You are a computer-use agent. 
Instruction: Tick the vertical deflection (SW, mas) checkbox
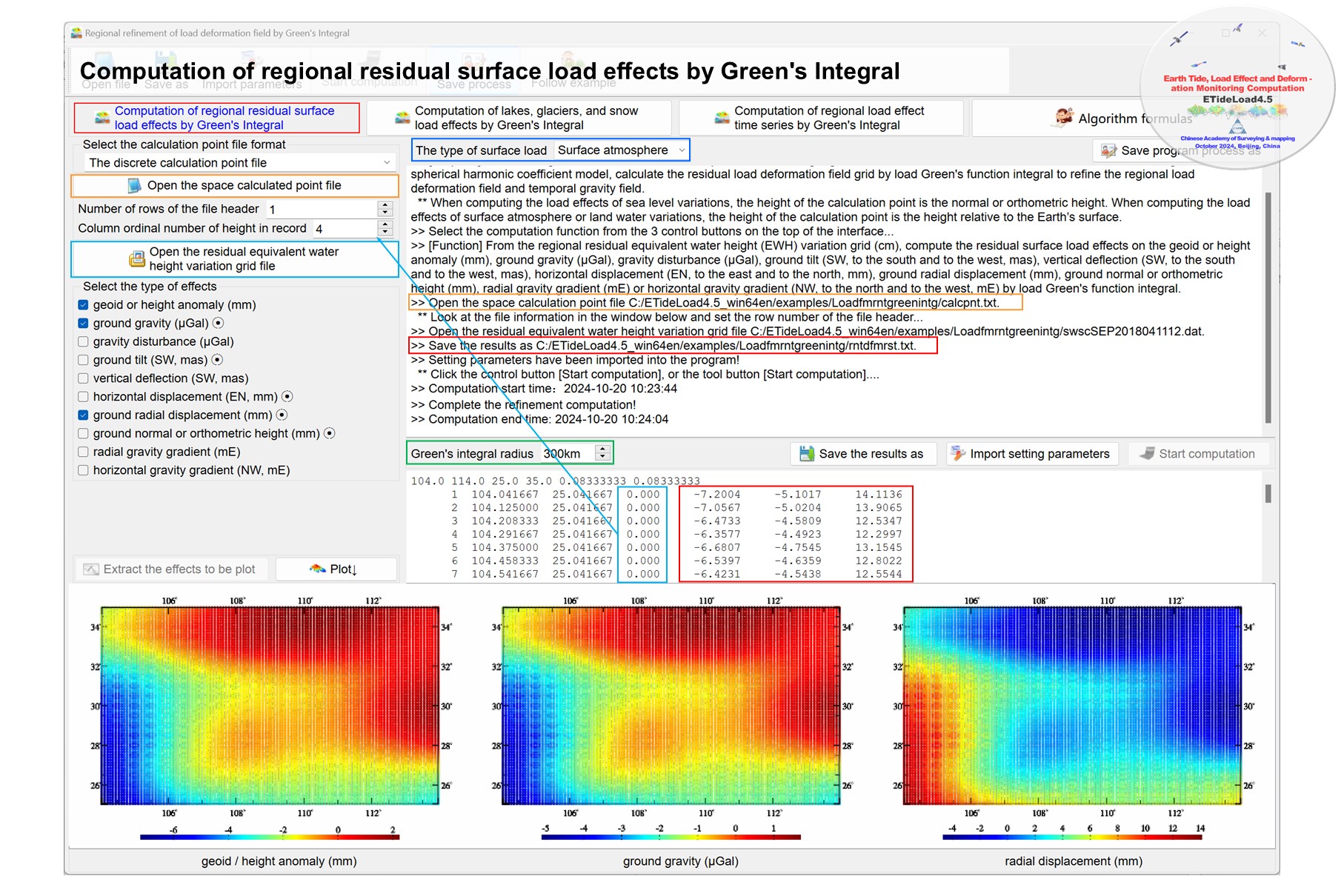click(84, 378)
